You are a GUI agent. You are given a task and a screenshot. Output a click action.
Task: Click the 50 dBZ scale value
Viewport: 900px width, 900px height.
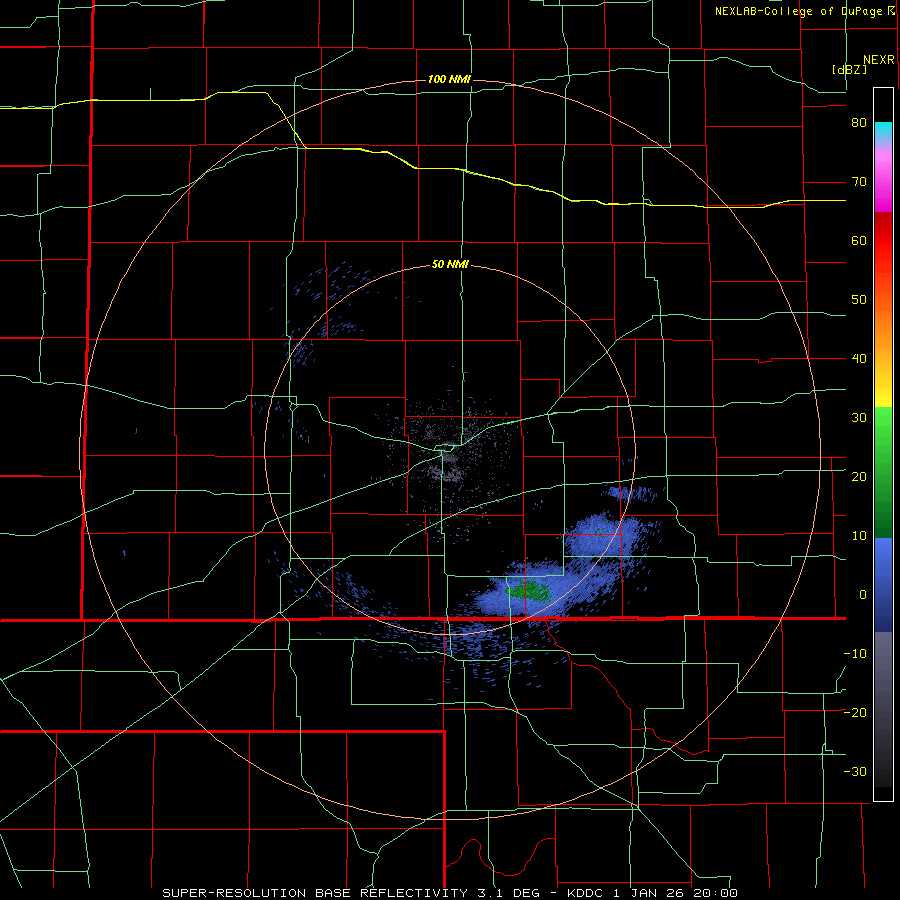pos(859,300)
